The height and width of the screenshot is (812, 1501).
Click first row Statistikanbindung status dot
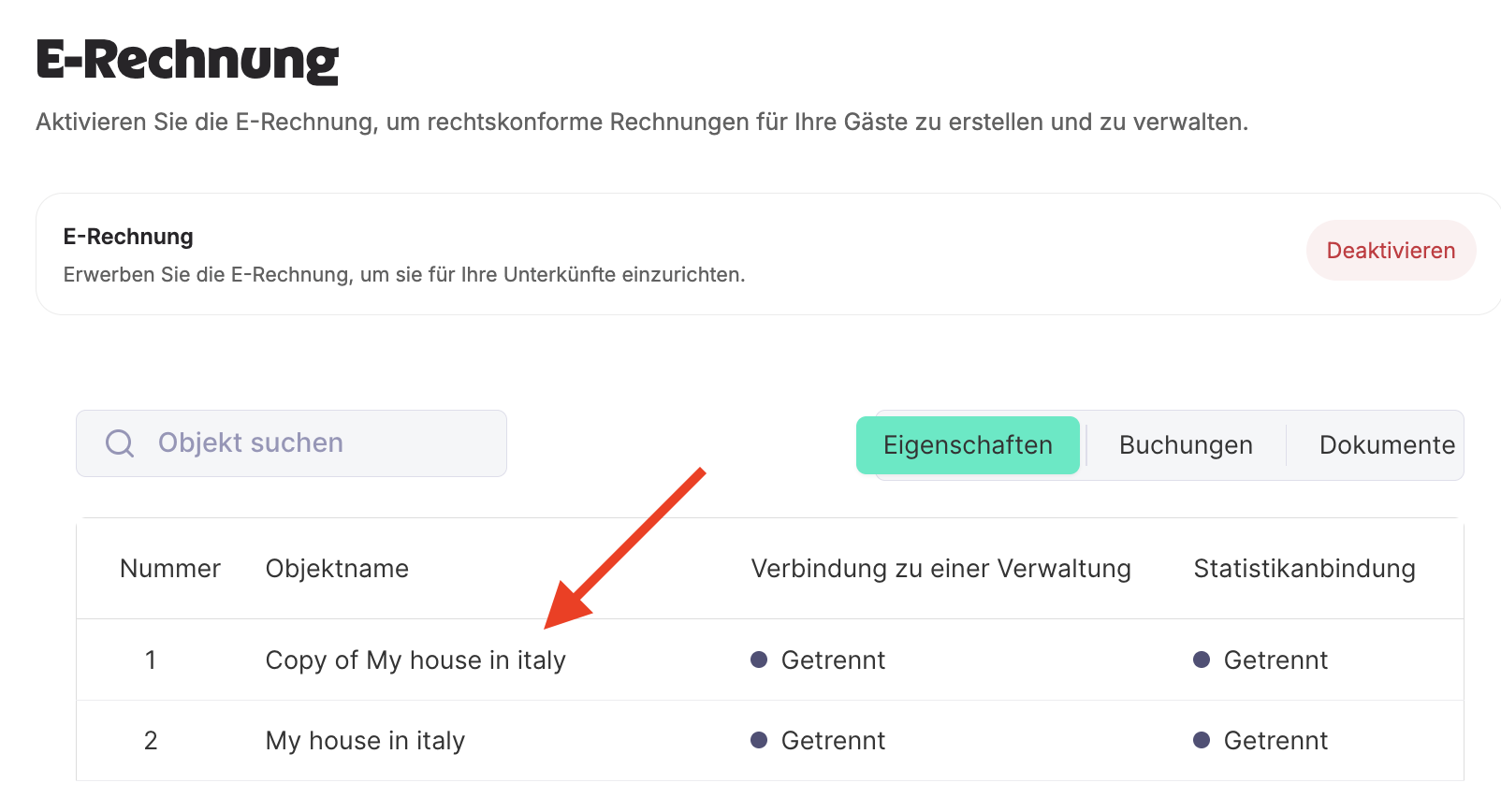click(1202, 660)
